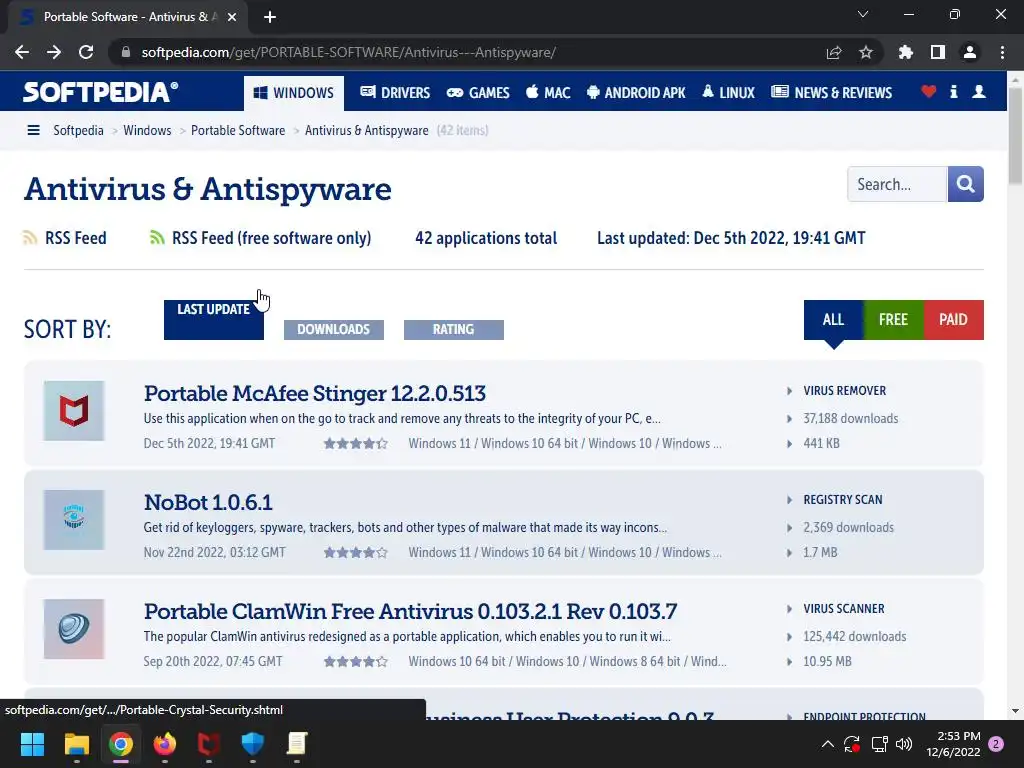Open the Chrome profile icon

[x=970, y=52]
